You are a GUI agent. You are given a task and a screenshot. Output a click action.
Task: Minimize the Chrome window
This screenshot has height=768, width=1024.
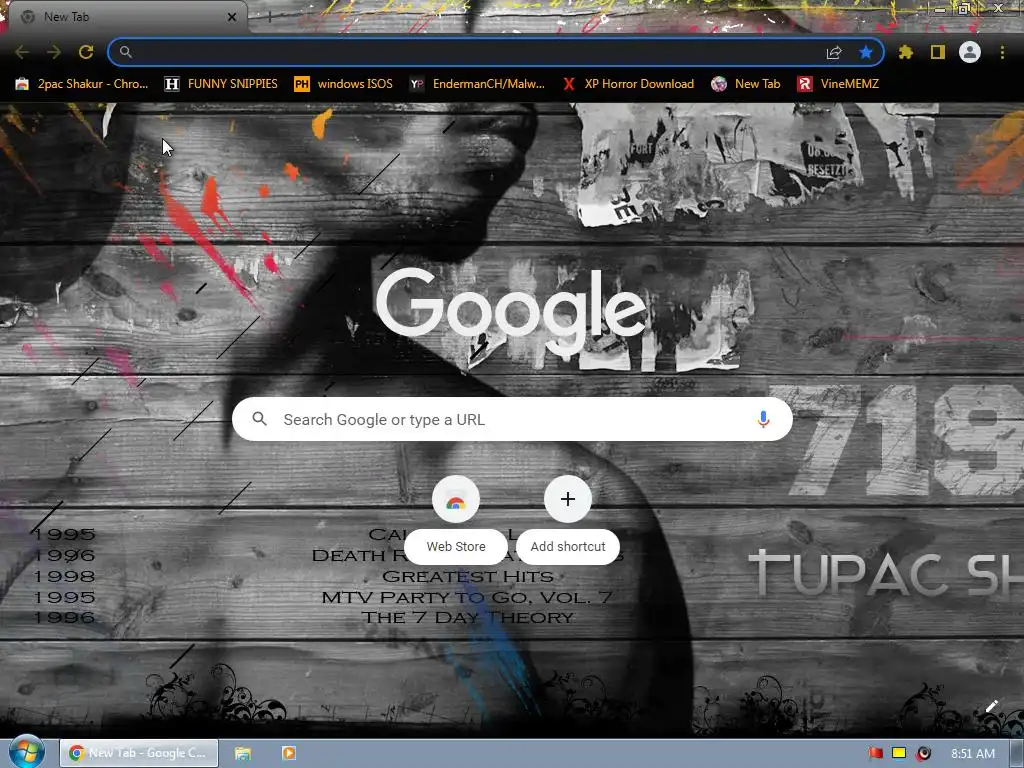tap(939, 9)
